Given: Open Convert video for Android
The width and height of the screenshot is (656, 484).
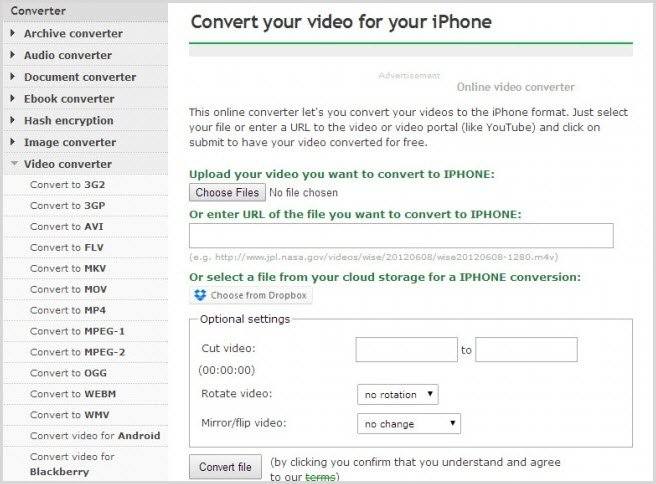Looking at the screenshot, I should [x=95, y=435].
